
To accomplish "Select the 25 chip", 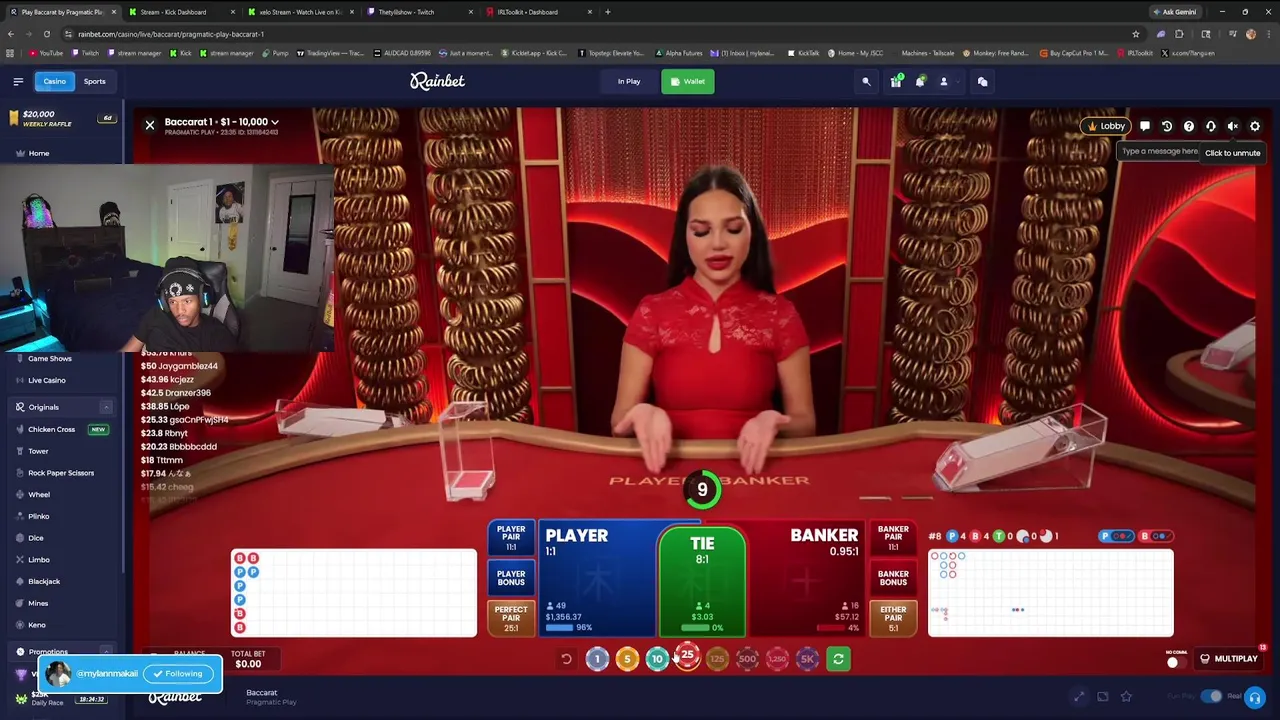I will click(x=687, y=656).
